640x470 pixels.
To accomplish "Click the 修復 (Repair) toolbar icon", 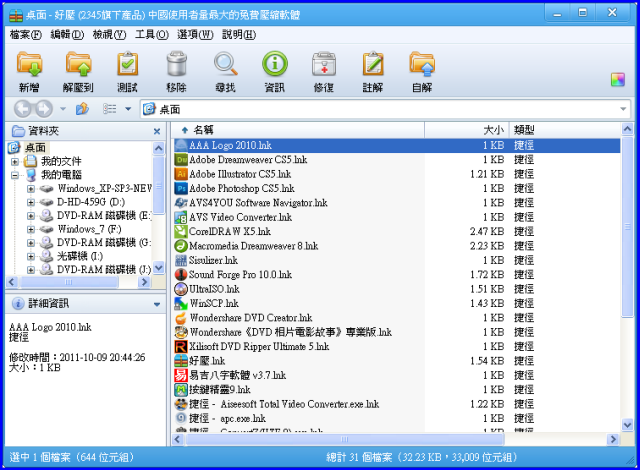I will 323,70.
